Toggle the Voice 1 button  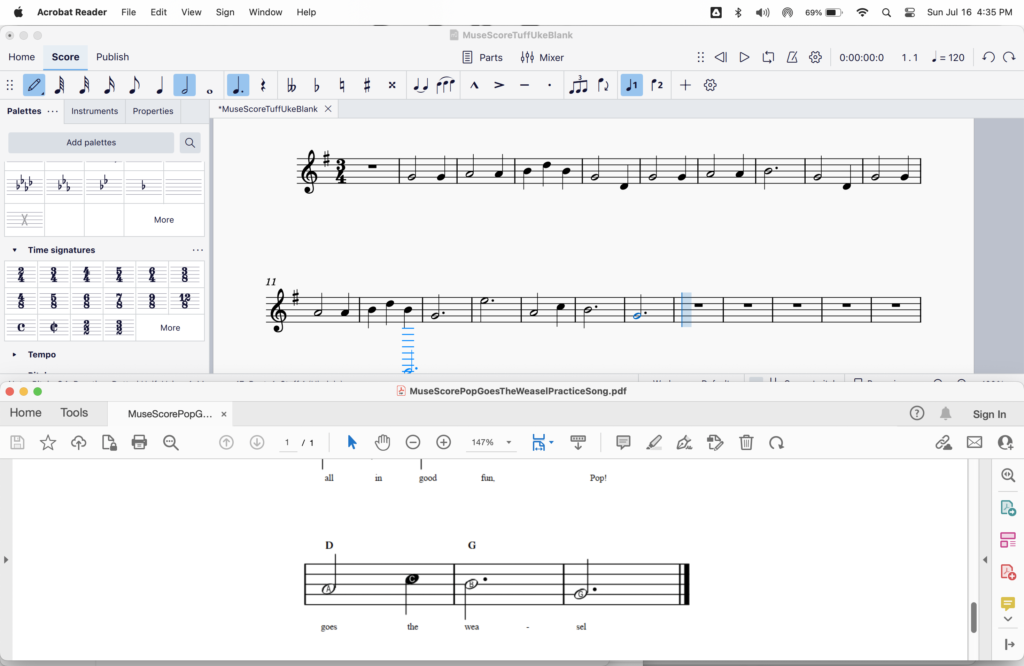pos(631,85)
